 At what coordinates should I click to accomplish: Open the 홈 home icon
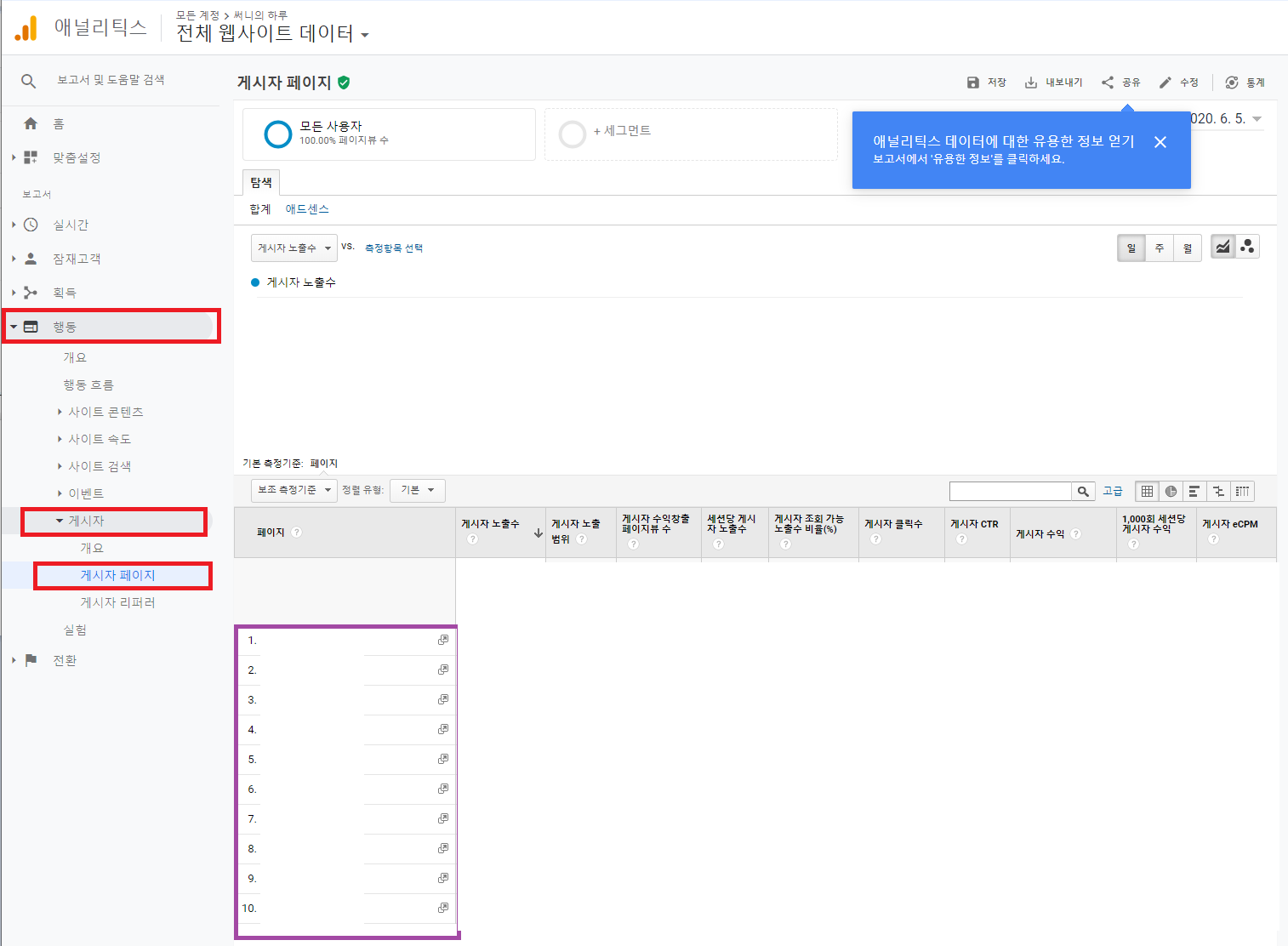[31, 123]
